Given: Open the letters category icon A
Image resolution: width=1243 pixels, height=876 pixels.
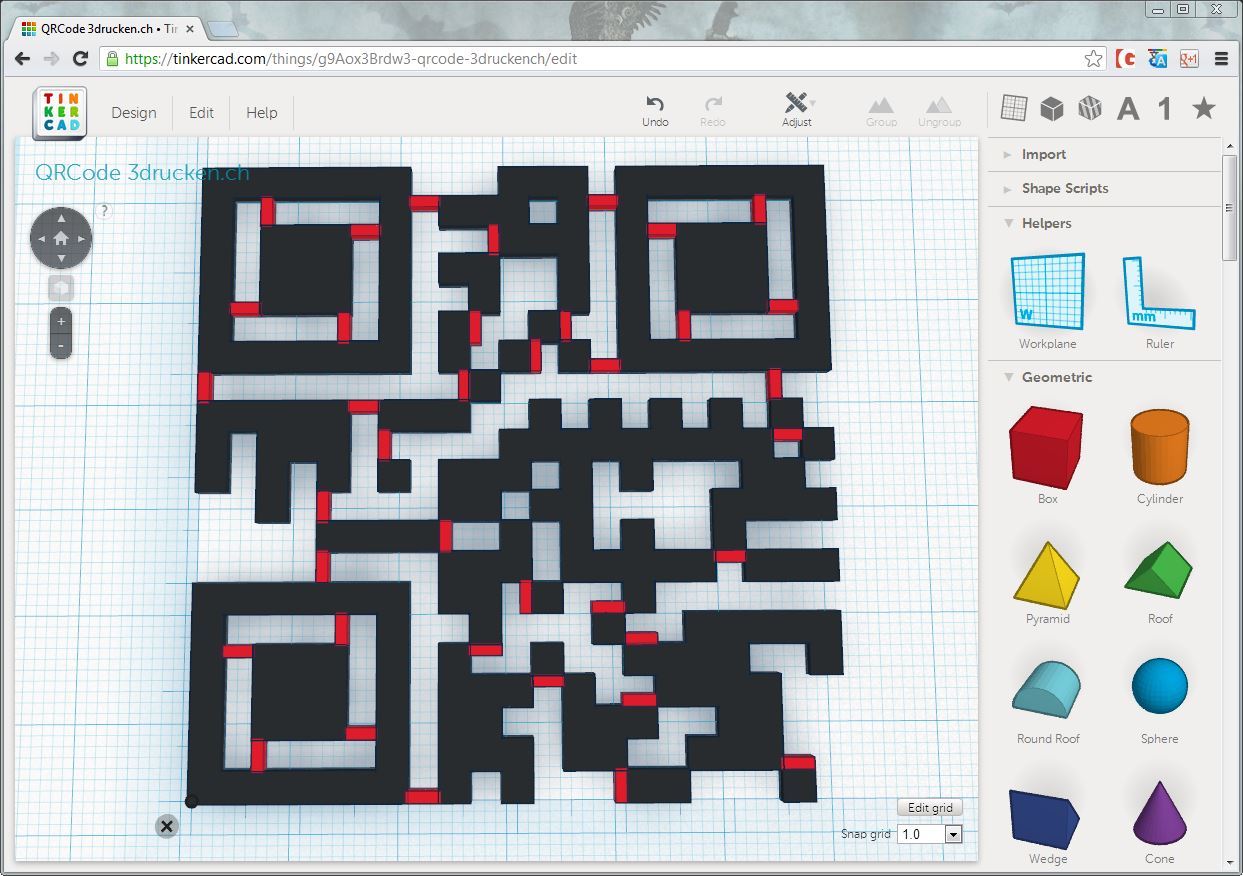Looking at the screenshot, I should click(x=1128, y=108).
